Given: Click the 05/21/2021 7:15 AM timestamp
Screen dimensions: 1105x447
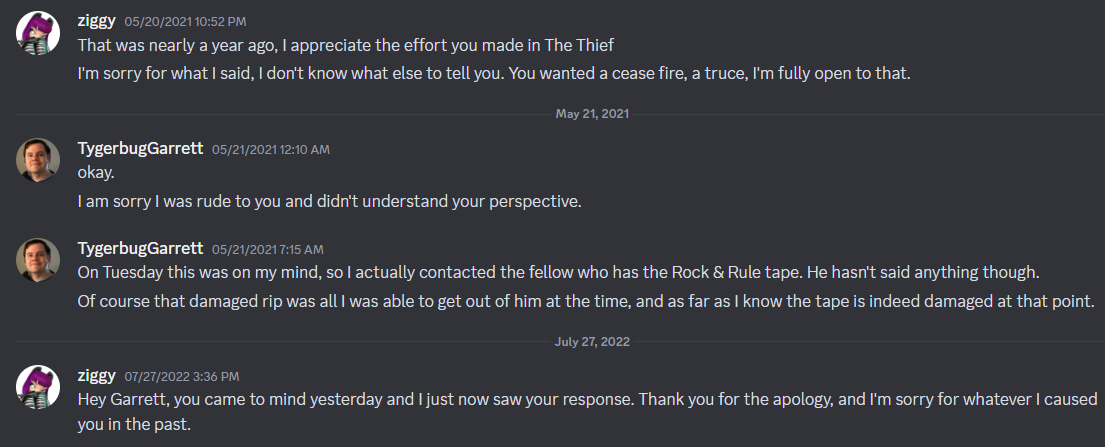Looking at the screenshot, I should tap(267, 249).
